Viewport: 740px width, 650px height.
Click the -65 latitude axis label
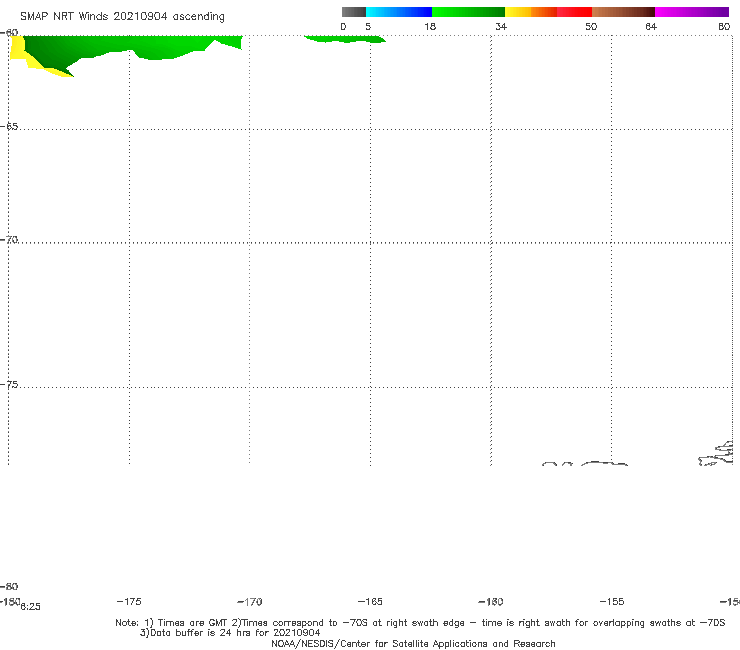pyautogui.click(x=9, y=127)
